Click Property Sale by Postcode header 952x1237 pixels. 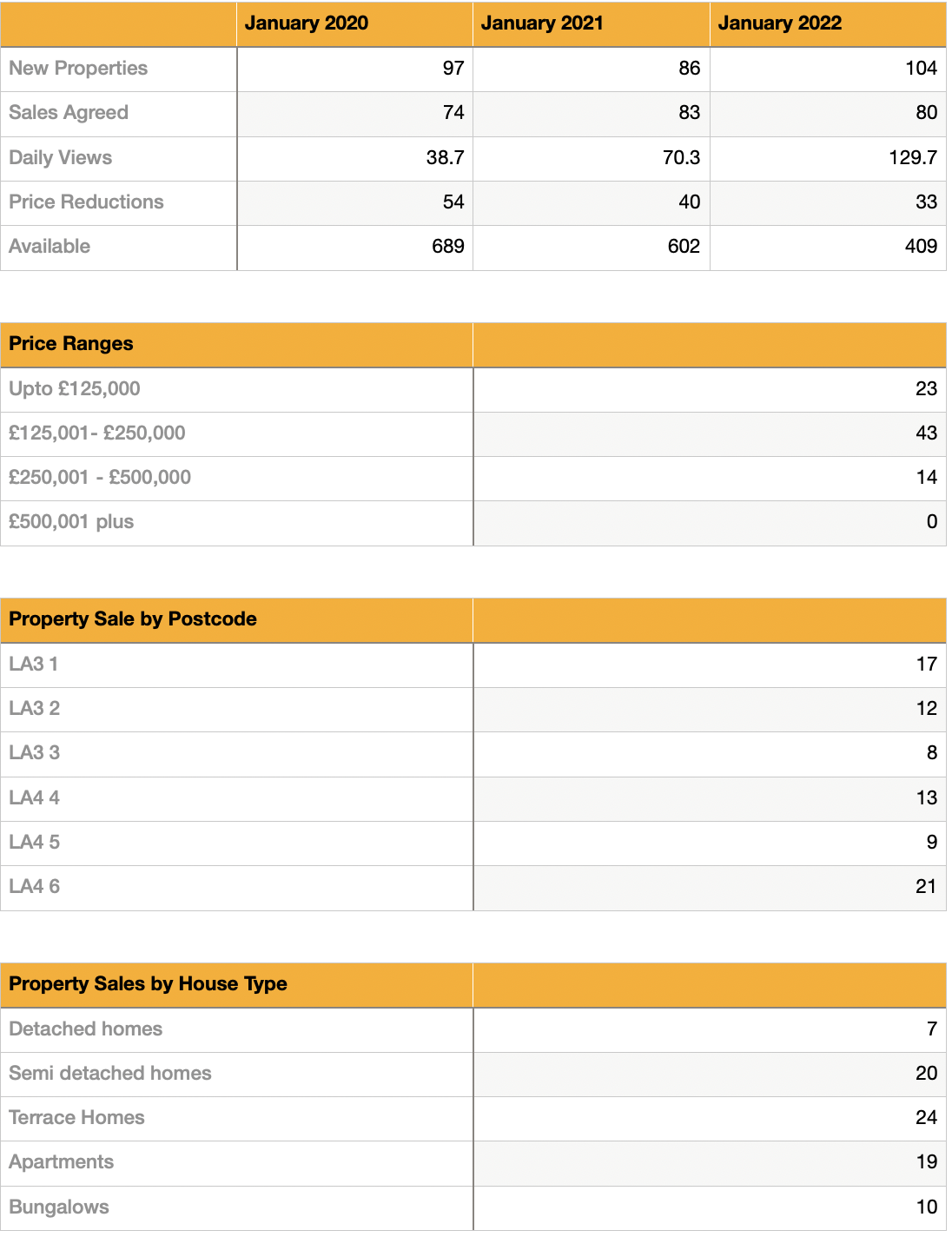click(x=133, y=619)
